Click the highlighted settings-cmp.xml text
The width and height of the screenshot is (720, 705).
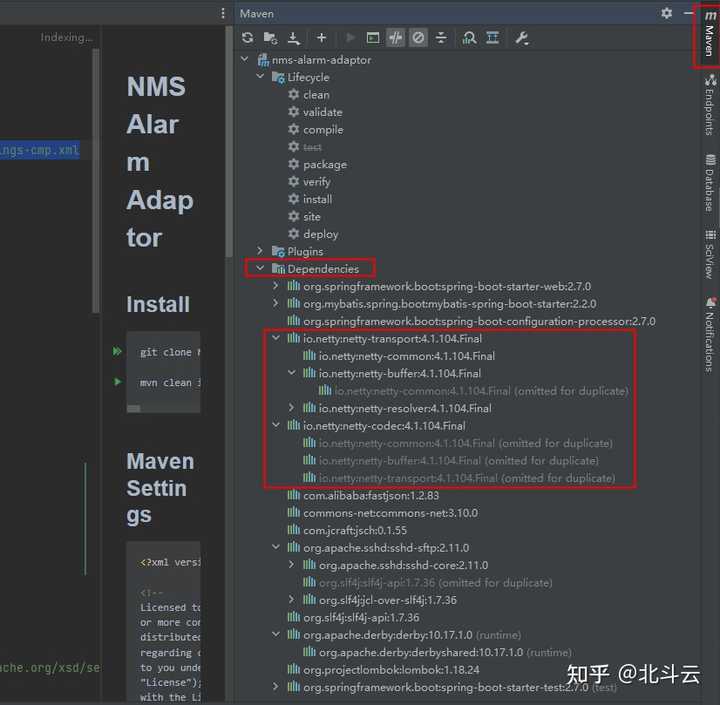click(x=40, y=150)
